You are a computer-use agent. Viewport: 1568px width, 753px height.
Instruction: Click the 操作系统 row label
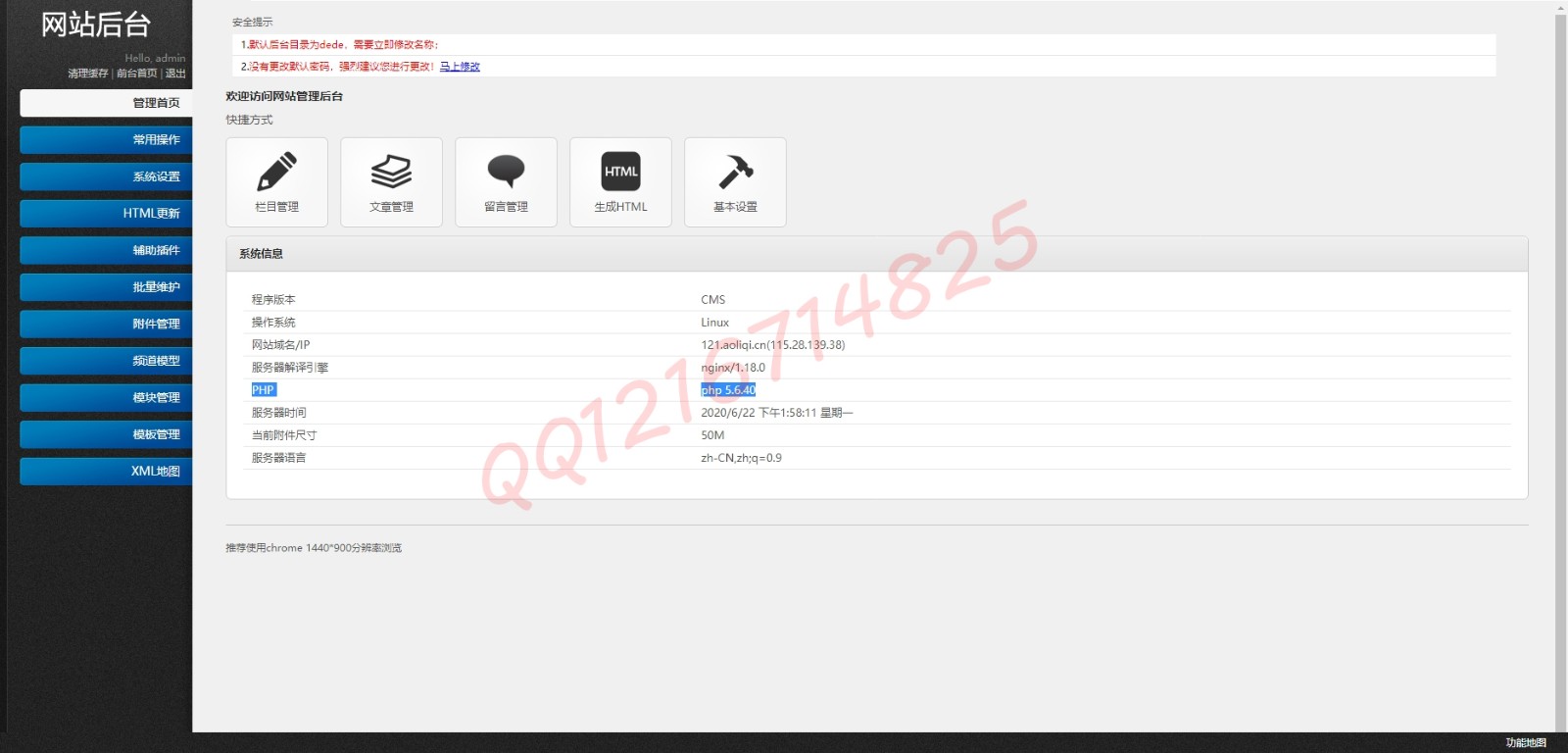tap(272, 323)
